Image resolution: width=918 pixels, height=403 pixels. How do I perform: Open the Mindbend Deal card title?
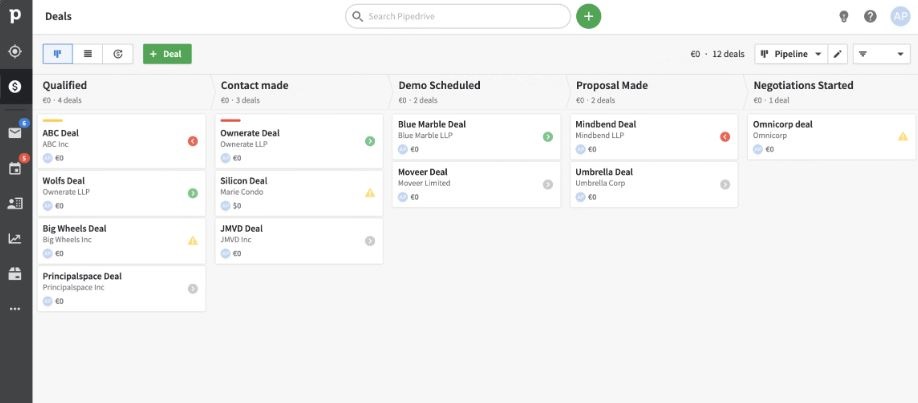(x=606, y=124)
